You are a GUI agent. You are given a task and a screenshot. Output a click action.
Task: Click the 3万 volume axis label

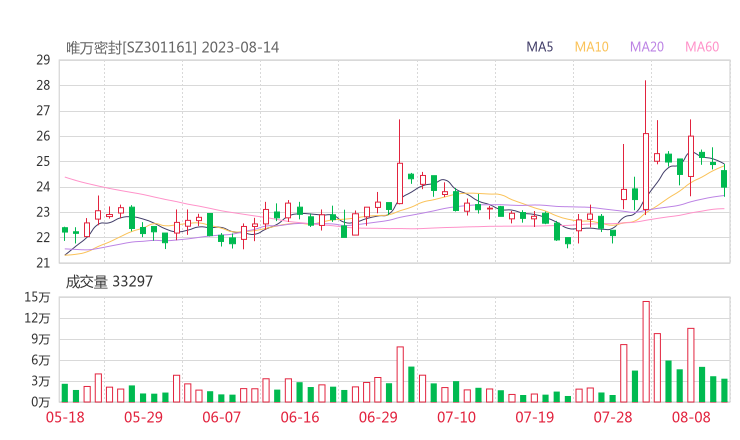coord(41,381)
